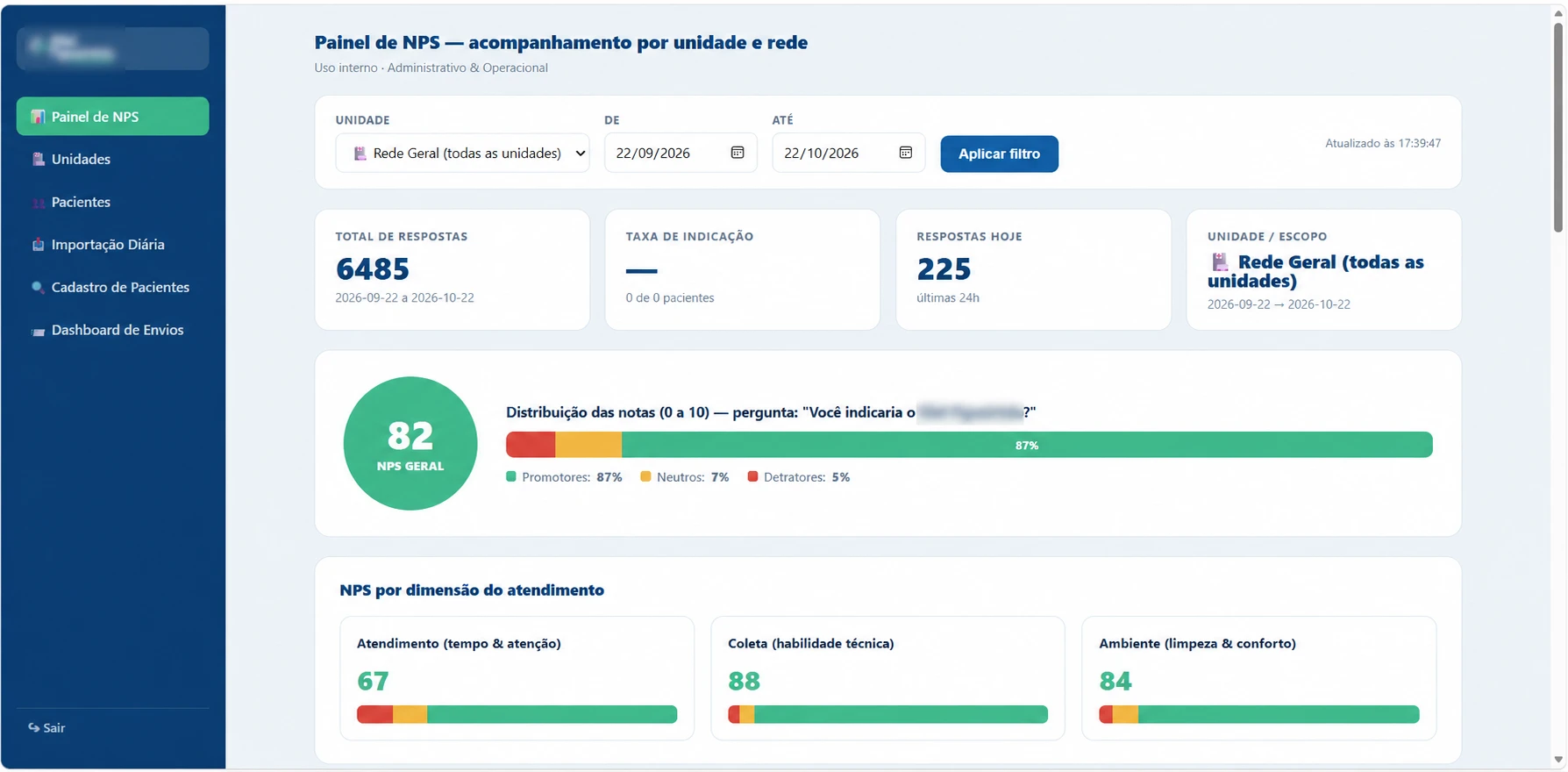This screenshot has width=1568, height=772.
Task: Click 'Uso interno · Administrativo & Operacional' subtitle
Action: (431, 68)
